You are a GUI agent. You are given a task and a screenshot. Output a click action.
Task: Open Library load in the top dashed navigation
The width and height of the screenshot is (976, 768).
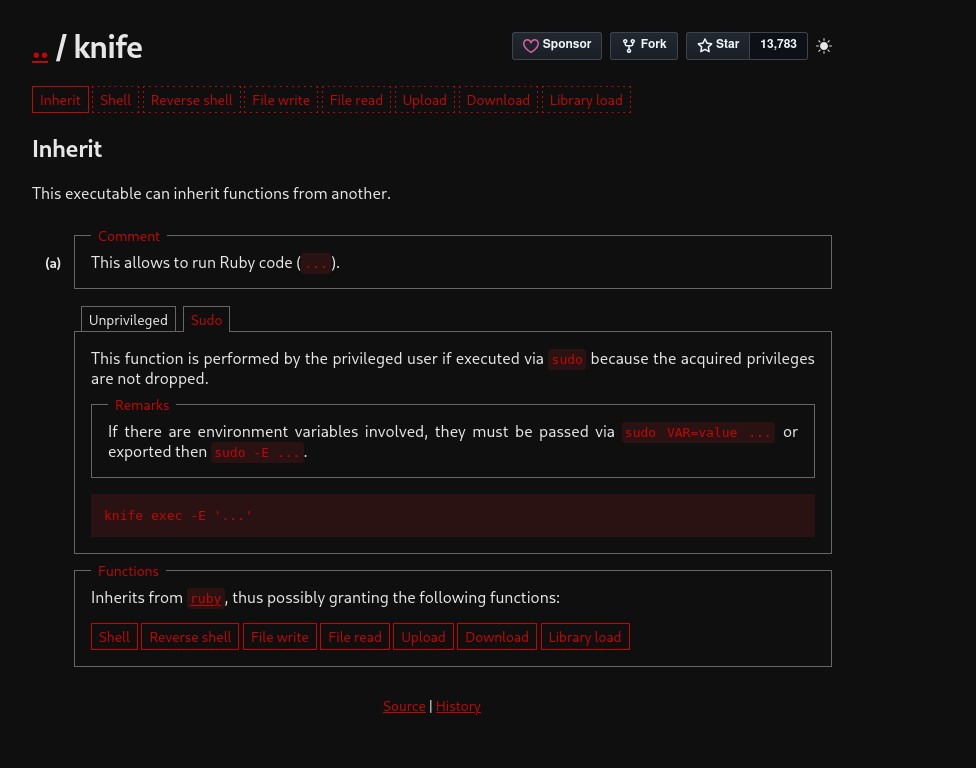tap(586, 100)
